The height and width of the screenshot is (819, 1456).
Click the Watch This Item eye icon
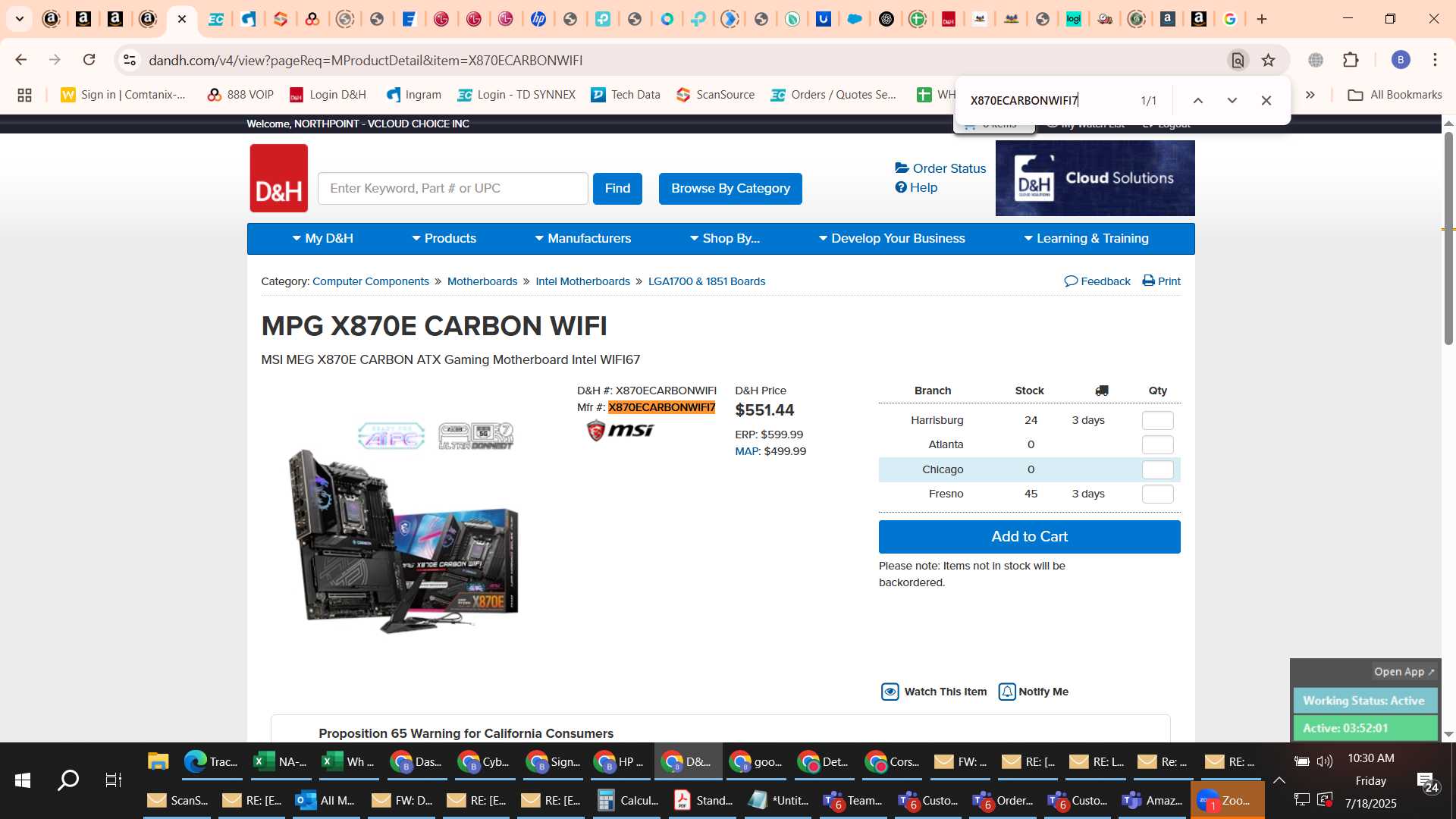890,692
